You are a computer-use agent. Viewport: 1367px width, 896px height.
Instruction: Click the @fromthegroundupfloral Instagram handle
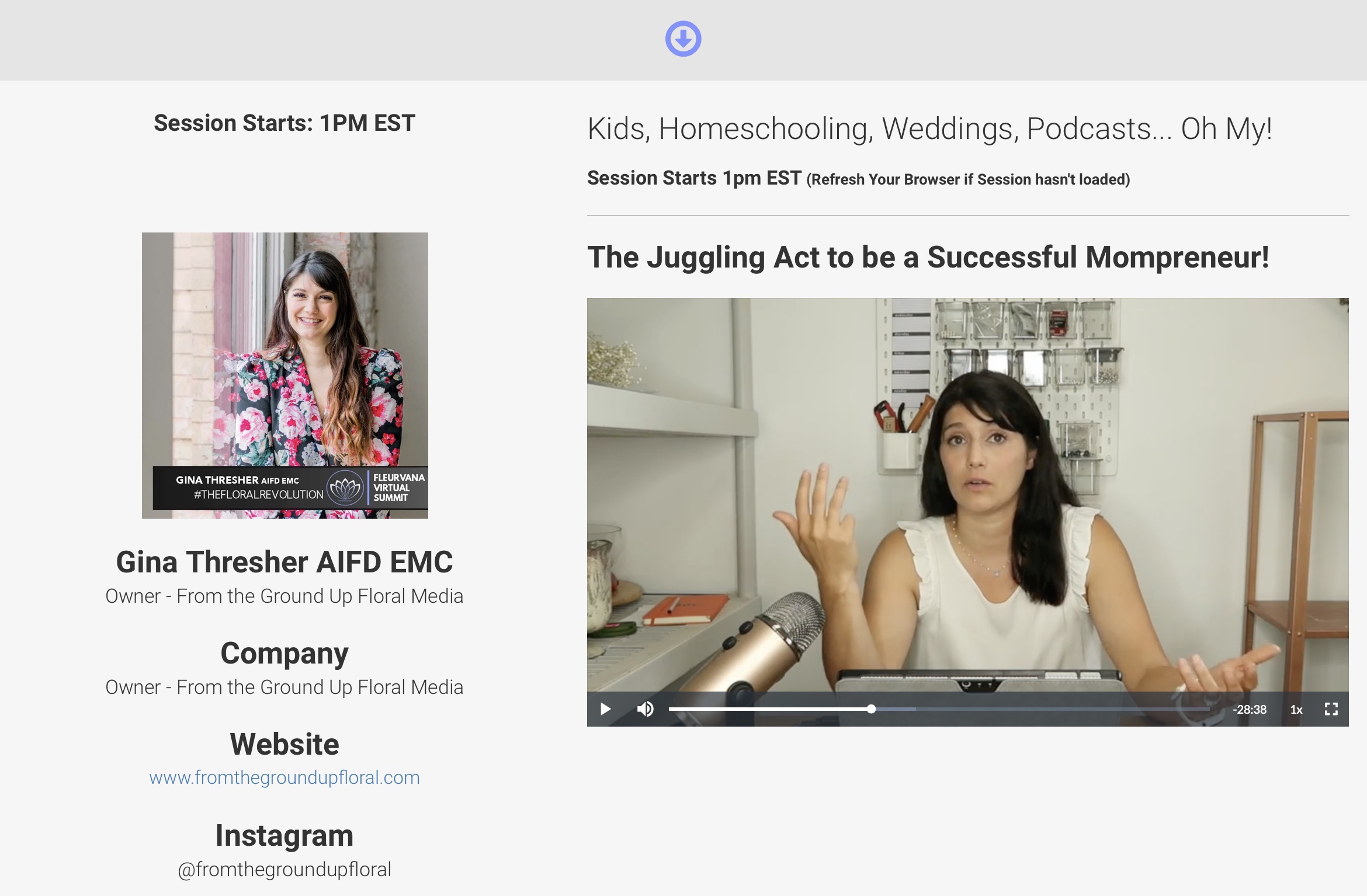point(284,869)
